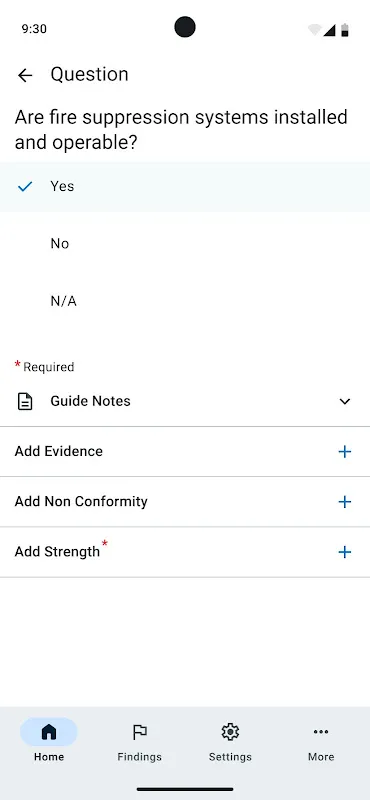The height and width of the screenshot is (800, 370).
Task: Open the Guide Notes section label
Action: click(x=90, y=401)
